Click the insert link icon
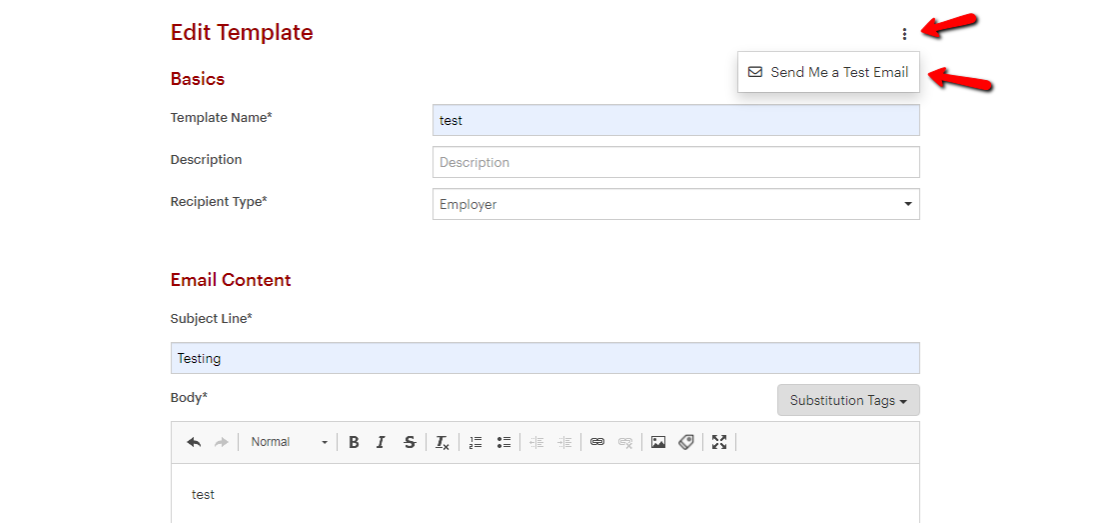The height and width of the screenshot is (523, 1096). tap(597, 442)
